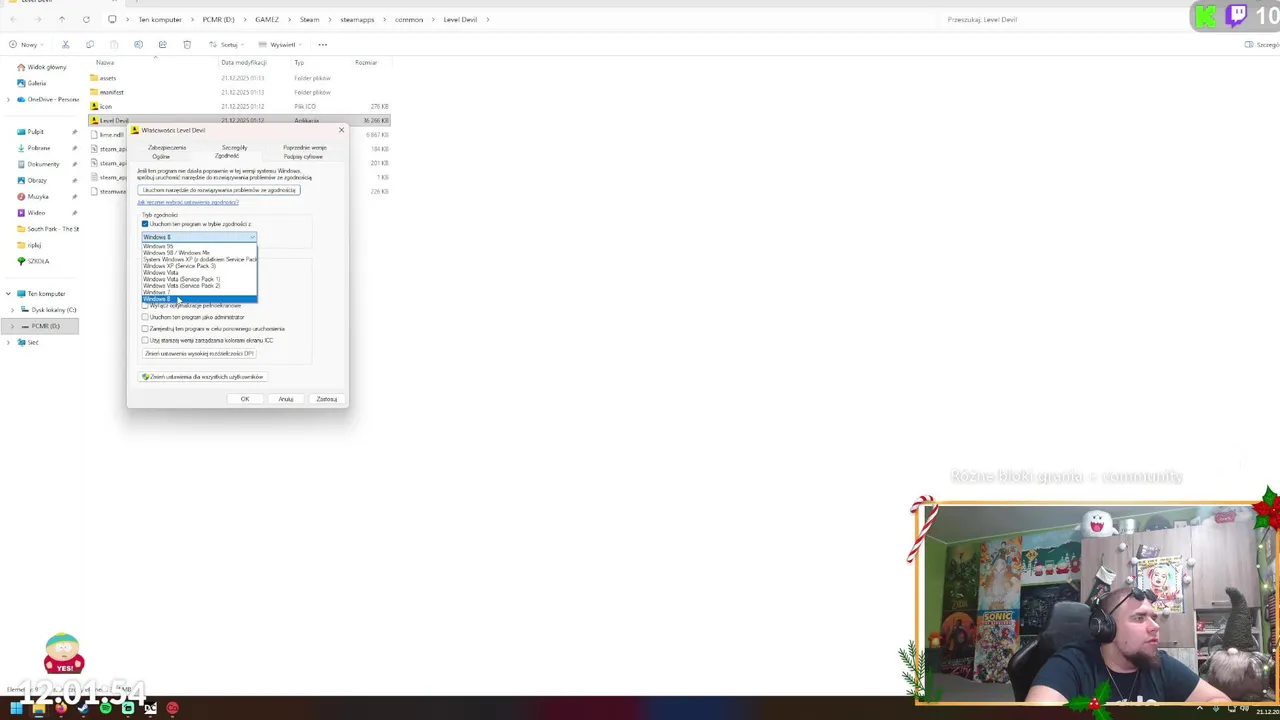Screen dimensions: 1280x720
Task: Go up one folder level in Explorer
Action: [62, 19]
